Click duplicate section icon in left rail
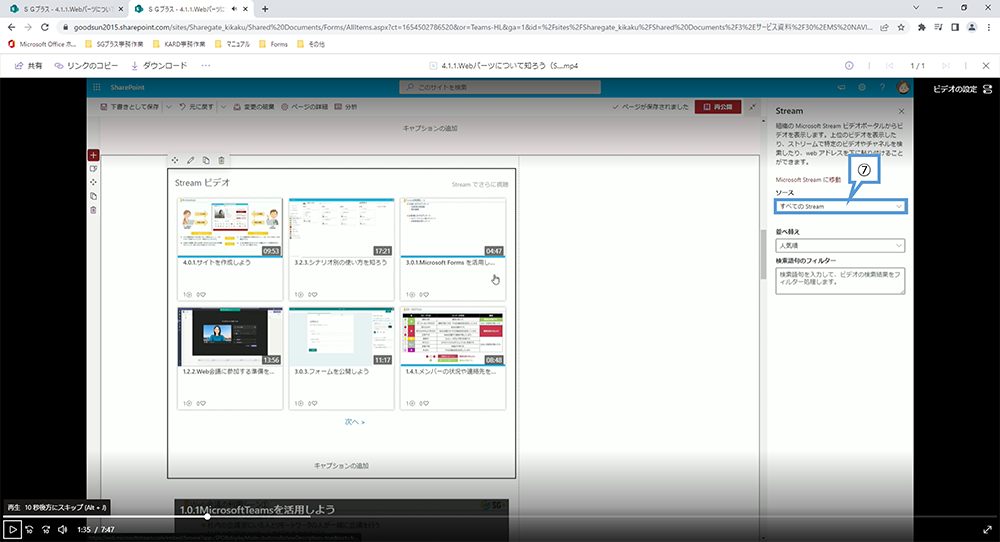 tap(93, 196)
